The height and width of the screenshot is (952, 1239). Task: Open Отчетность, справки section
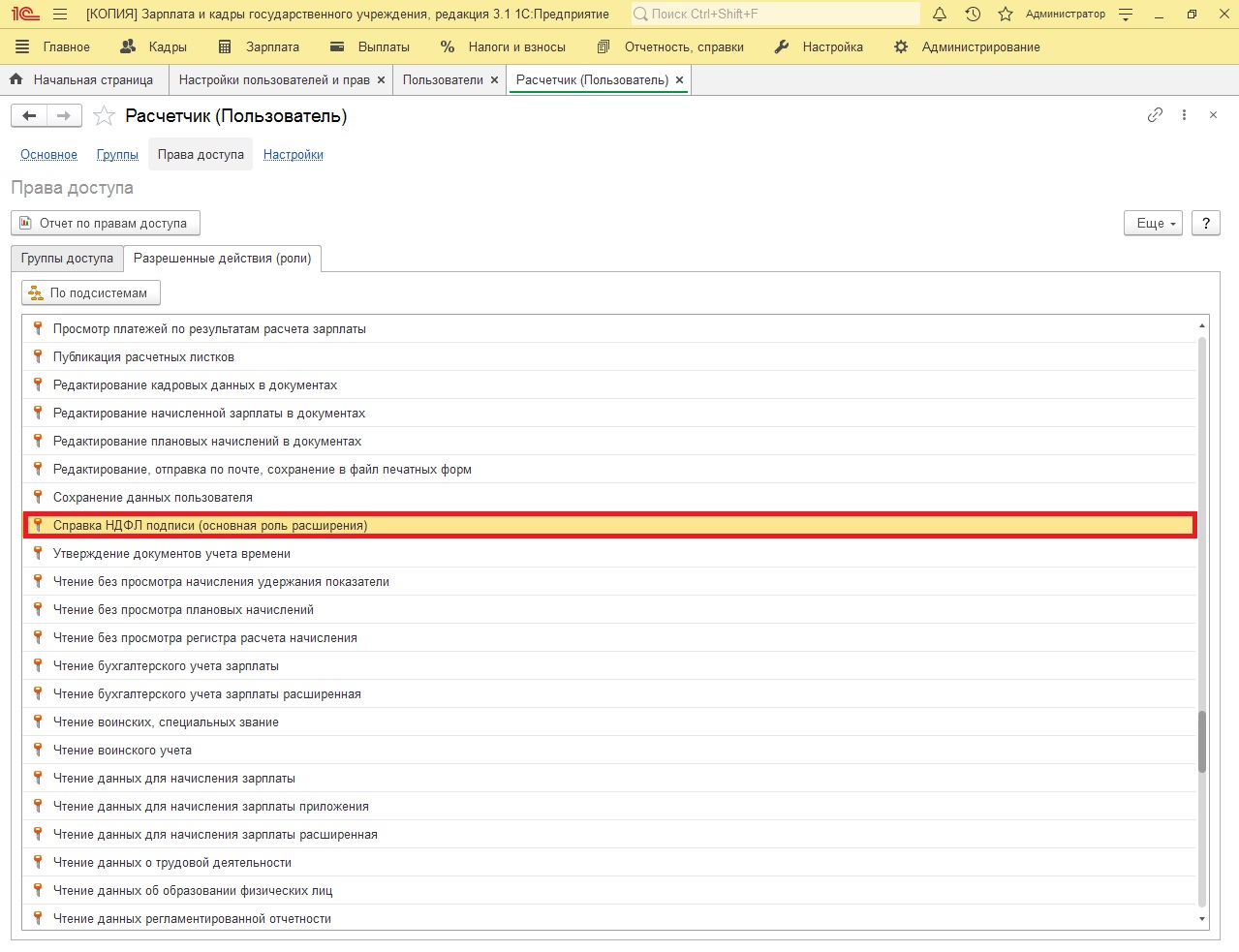click(x=670, y=46)
